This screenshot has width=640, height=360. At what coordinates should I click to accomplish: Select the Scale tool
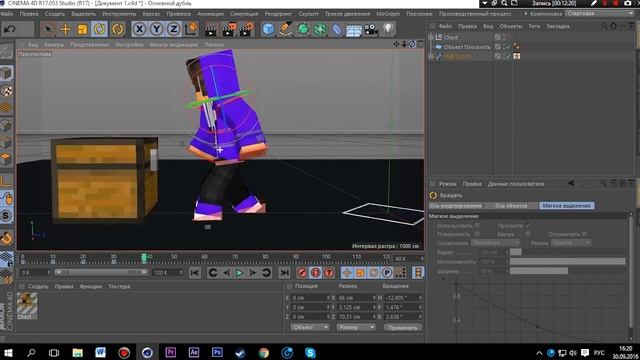click(x=82, y=29)
